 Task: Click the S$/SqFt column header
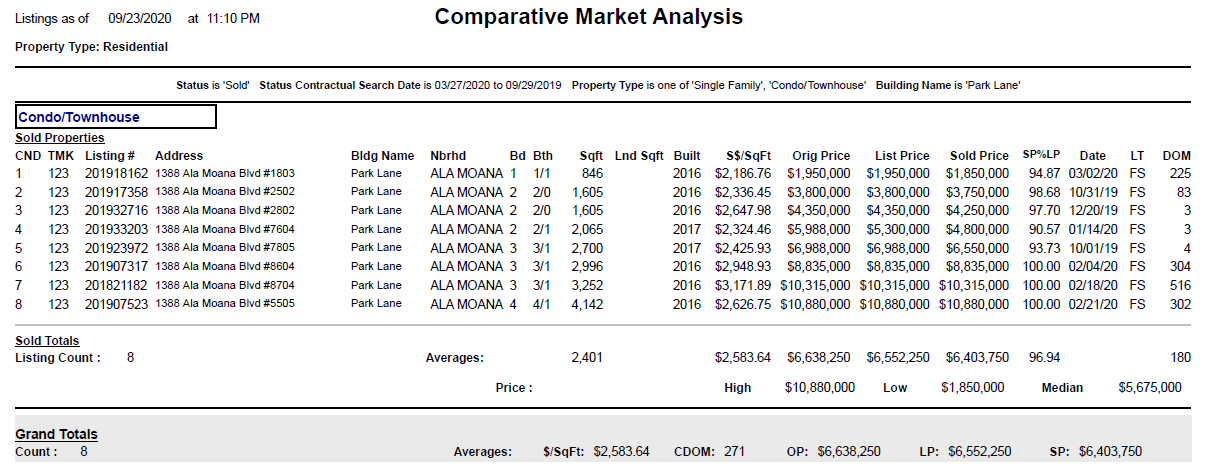tap(748, 156)
